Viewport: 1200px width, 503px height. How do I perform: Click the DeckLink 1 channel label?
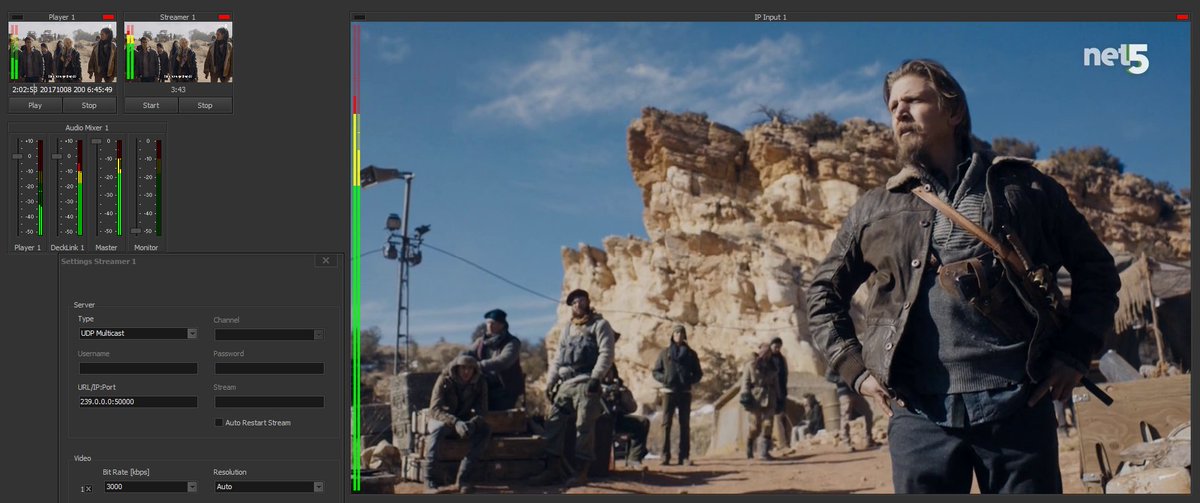coord(66,247)
